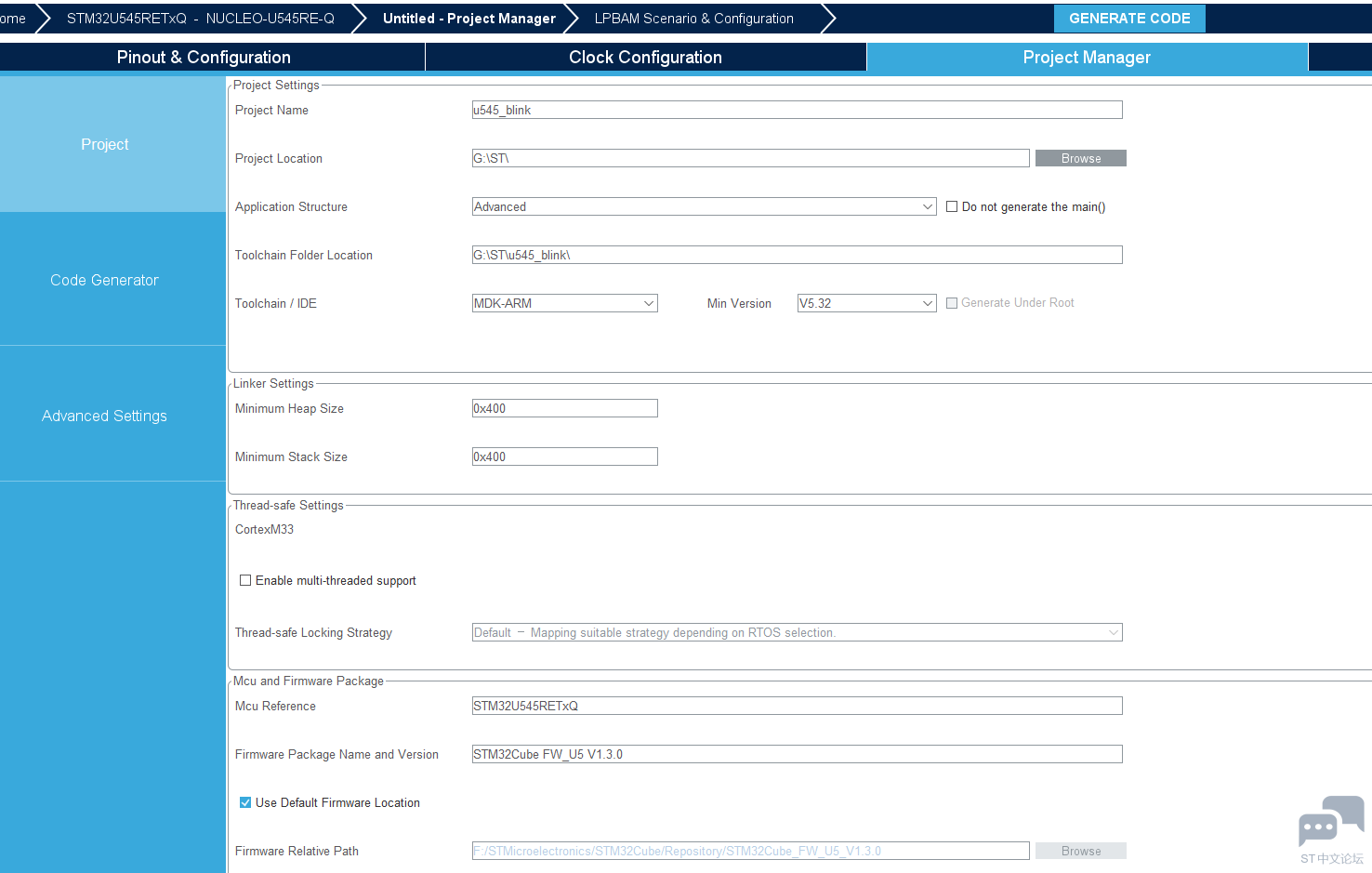This screenshot has width=1372, height=873.
Task: Click the CortexM33 label
Action: 264,529
